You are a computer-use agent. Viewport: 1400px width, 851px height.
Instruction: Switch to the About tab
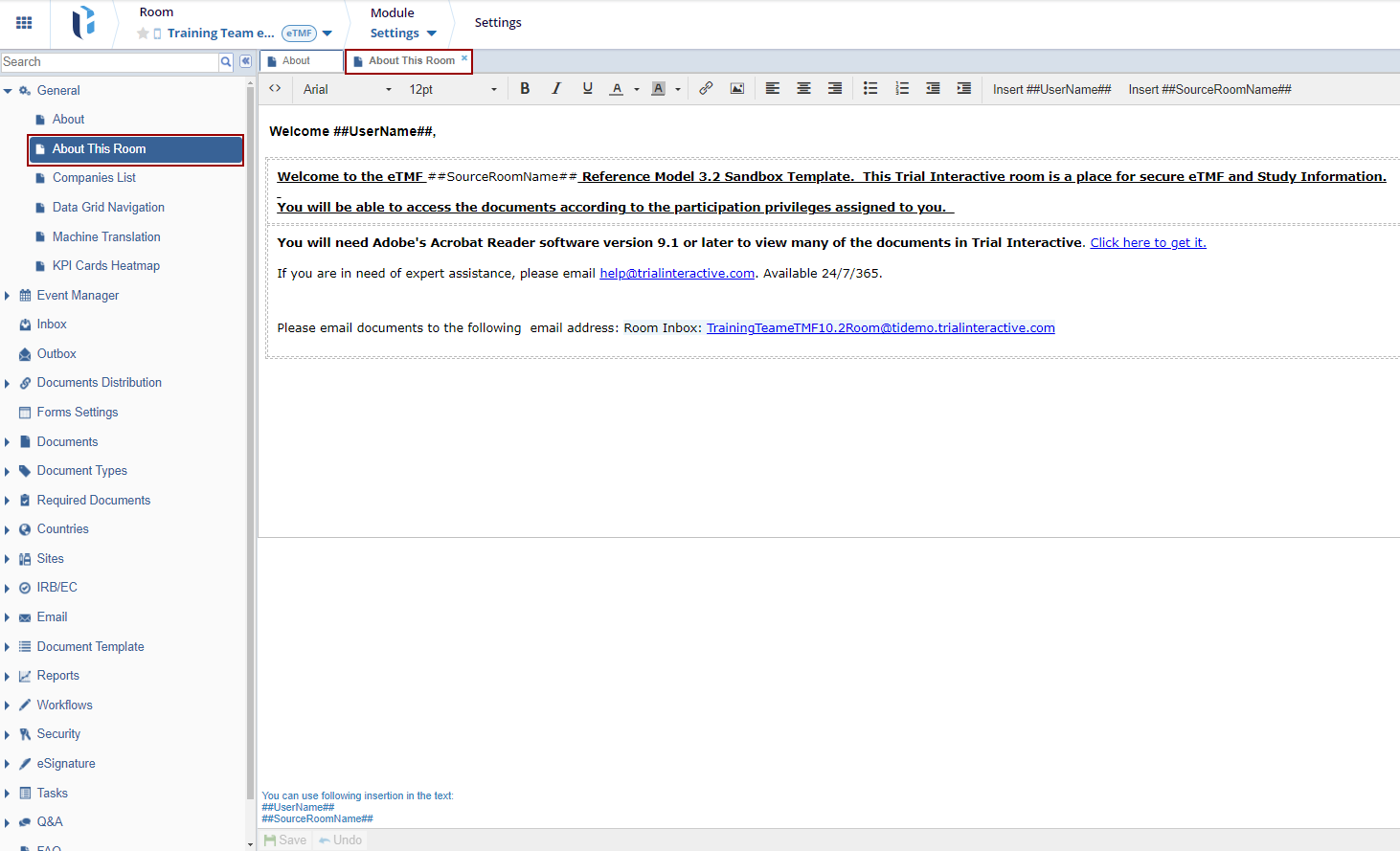pos(296,61)
